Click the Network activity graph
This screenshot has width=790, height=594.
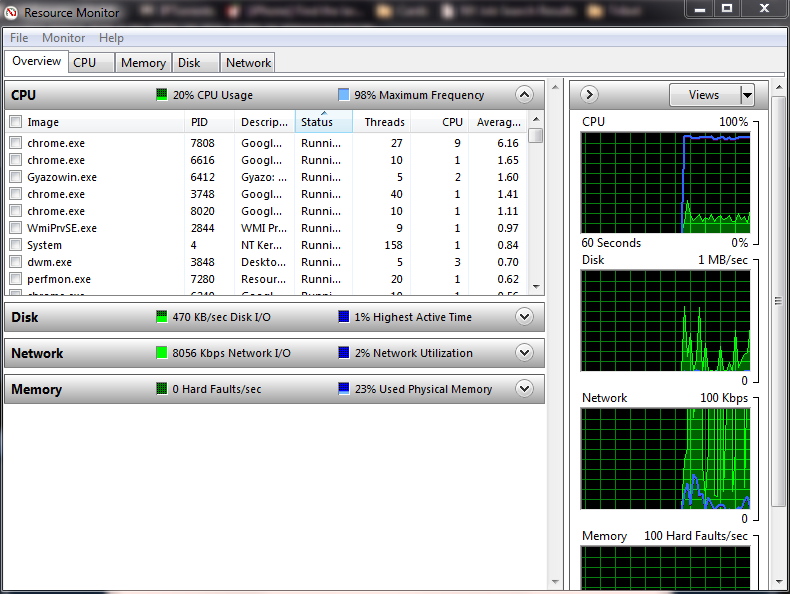tap(666, 458)
